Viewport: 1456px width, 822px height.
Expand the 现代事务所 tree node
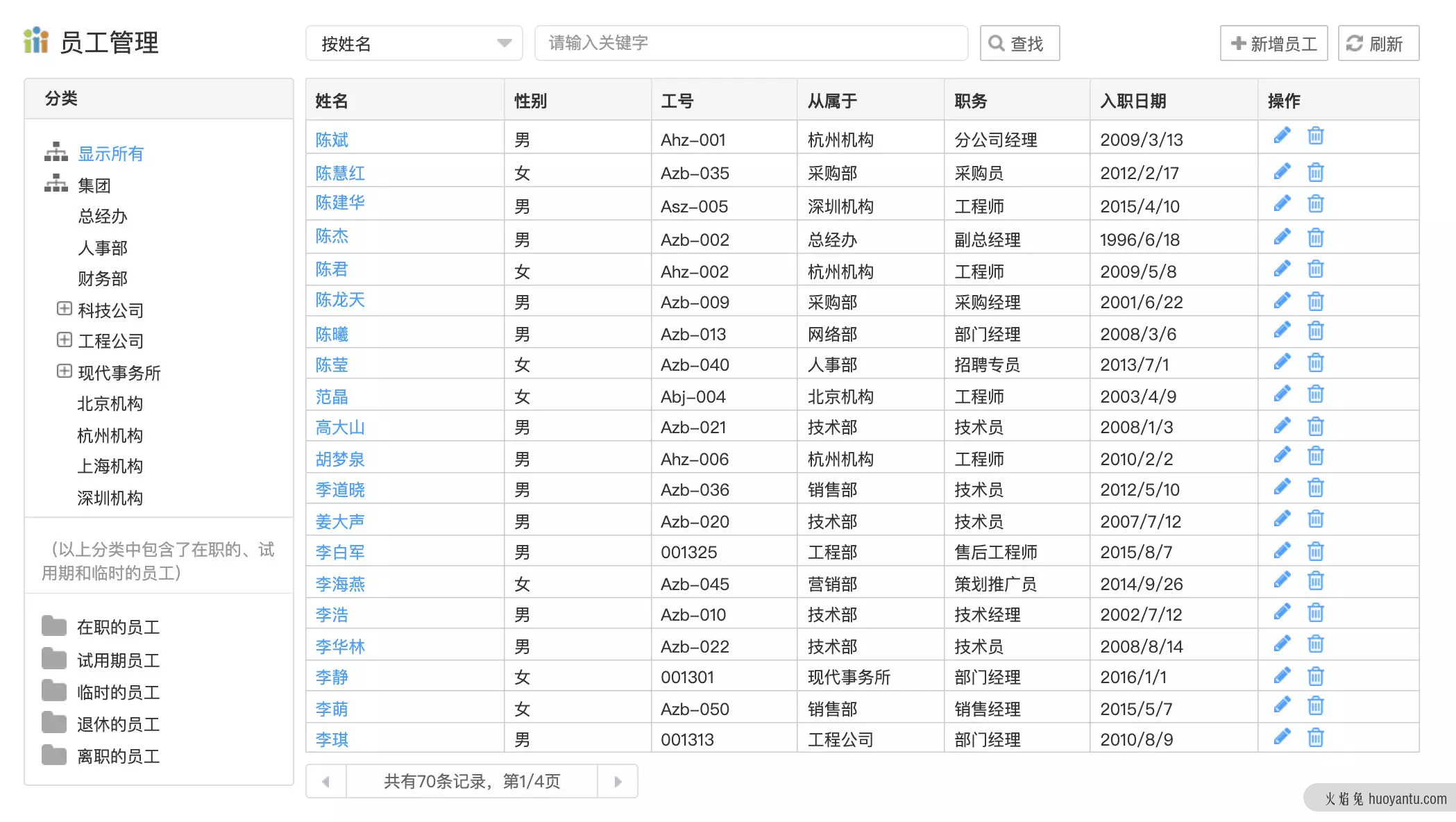pyautogui.click(x=64, y=371)
